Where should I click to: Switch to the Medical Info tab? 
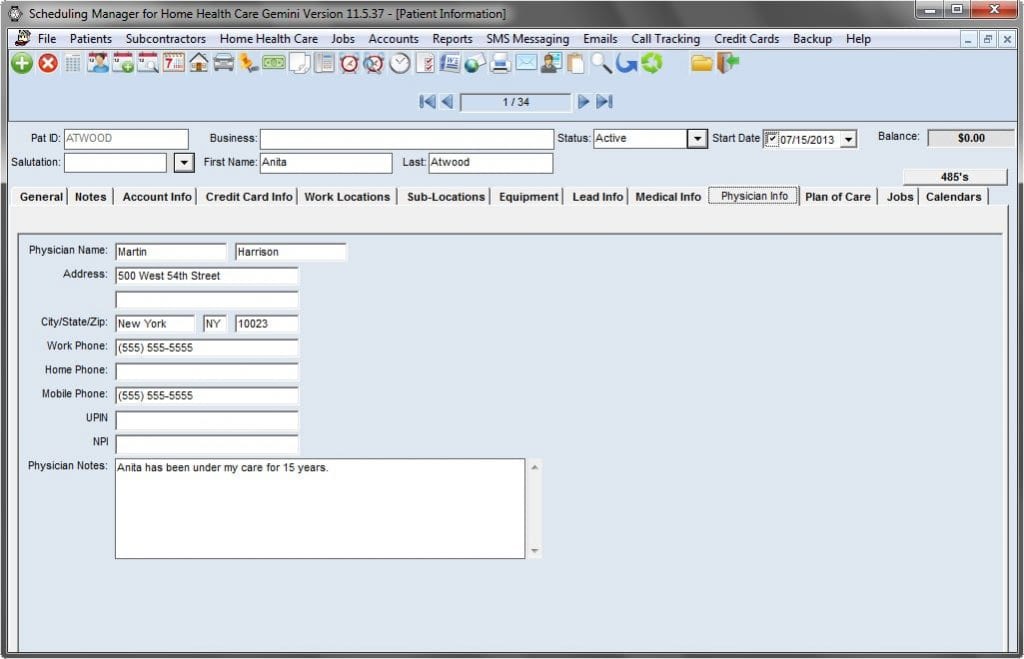pos(667,197)
